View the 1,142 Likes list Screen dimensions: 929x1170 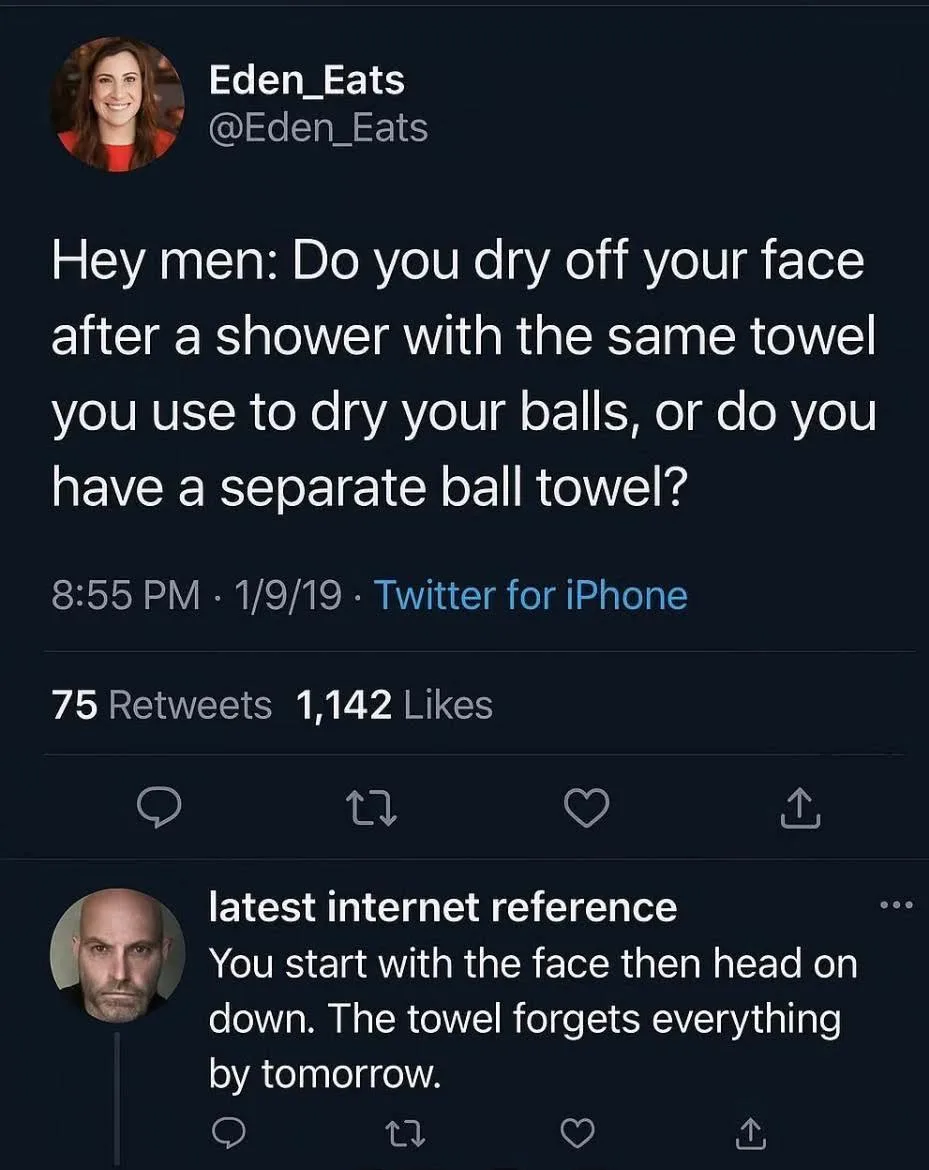point(394,705)
